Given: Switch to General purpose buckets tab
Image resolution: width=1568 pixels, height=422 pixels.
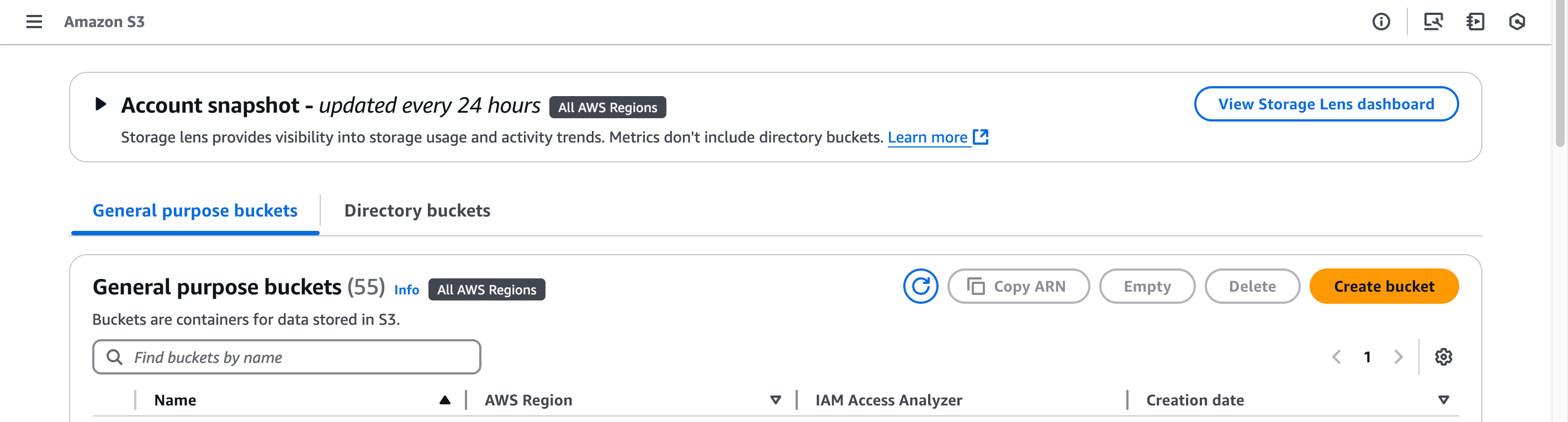Looking at the screenshot, I should tap(195, 210).
